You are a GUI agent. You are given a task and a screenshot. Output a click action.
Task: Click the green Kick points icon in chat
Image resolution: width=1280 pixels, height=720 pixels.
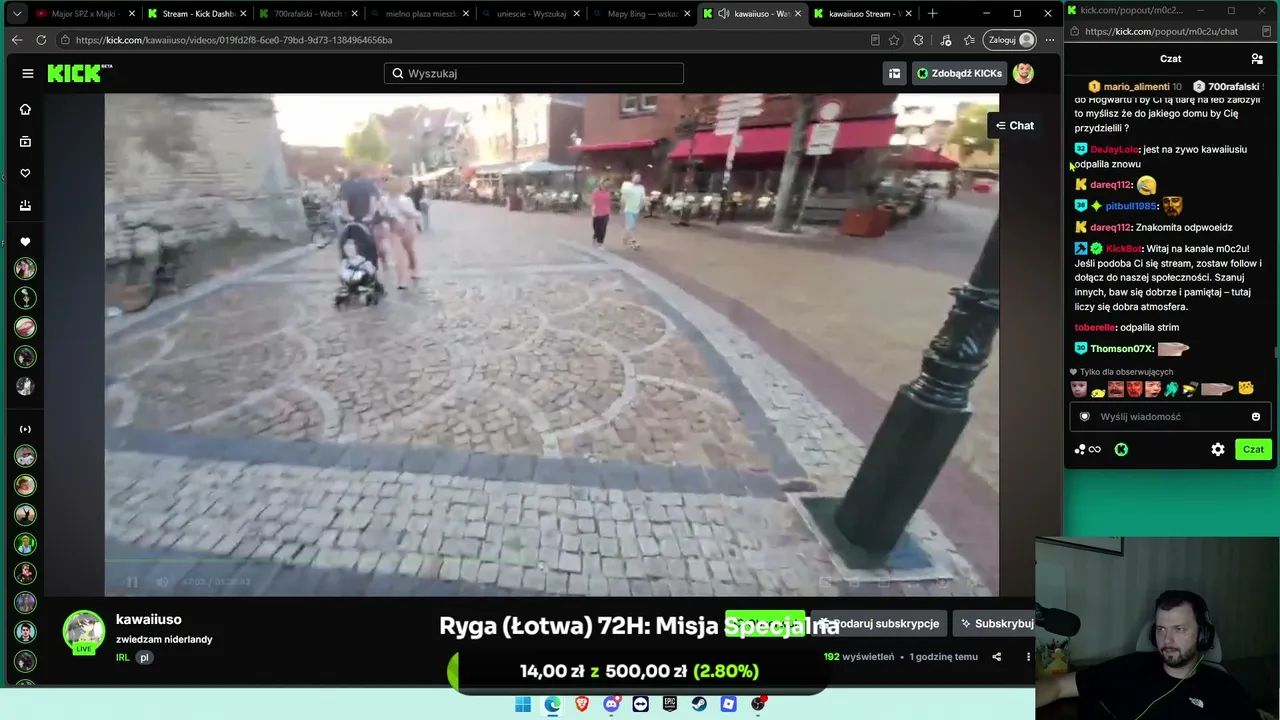[x=1121, y=450]
